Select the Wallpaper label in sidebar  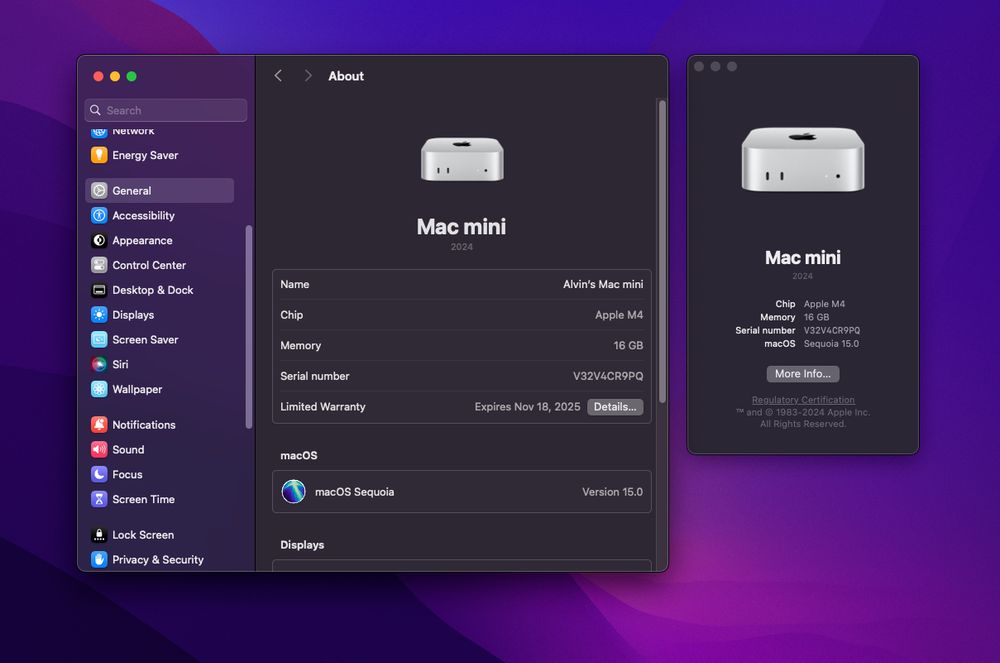[x=137, y=390]
